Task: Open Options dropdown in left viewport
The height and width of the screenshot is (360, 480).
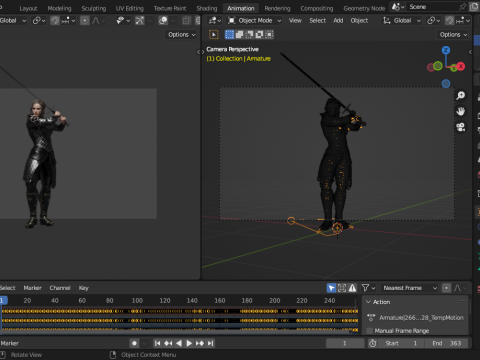Action: click(182, 35)
